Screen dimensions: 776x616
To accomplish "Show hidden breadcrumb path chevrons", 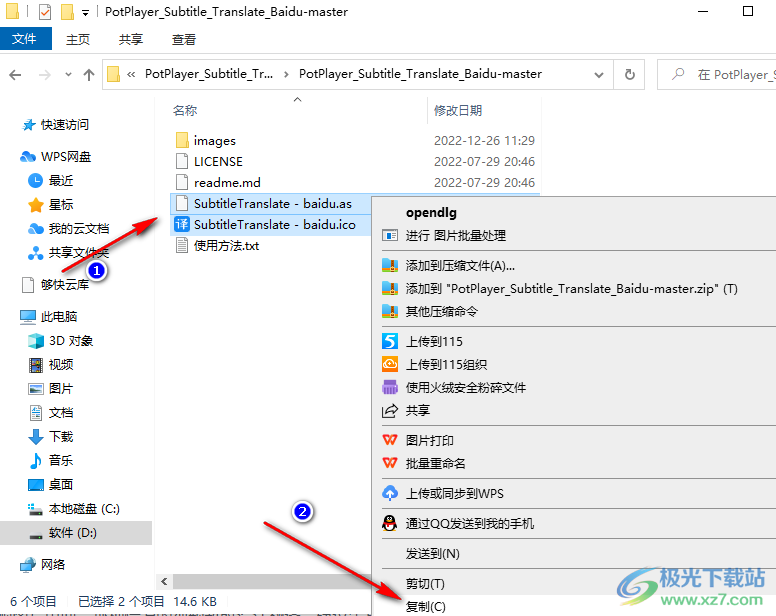I will point(131,74).
